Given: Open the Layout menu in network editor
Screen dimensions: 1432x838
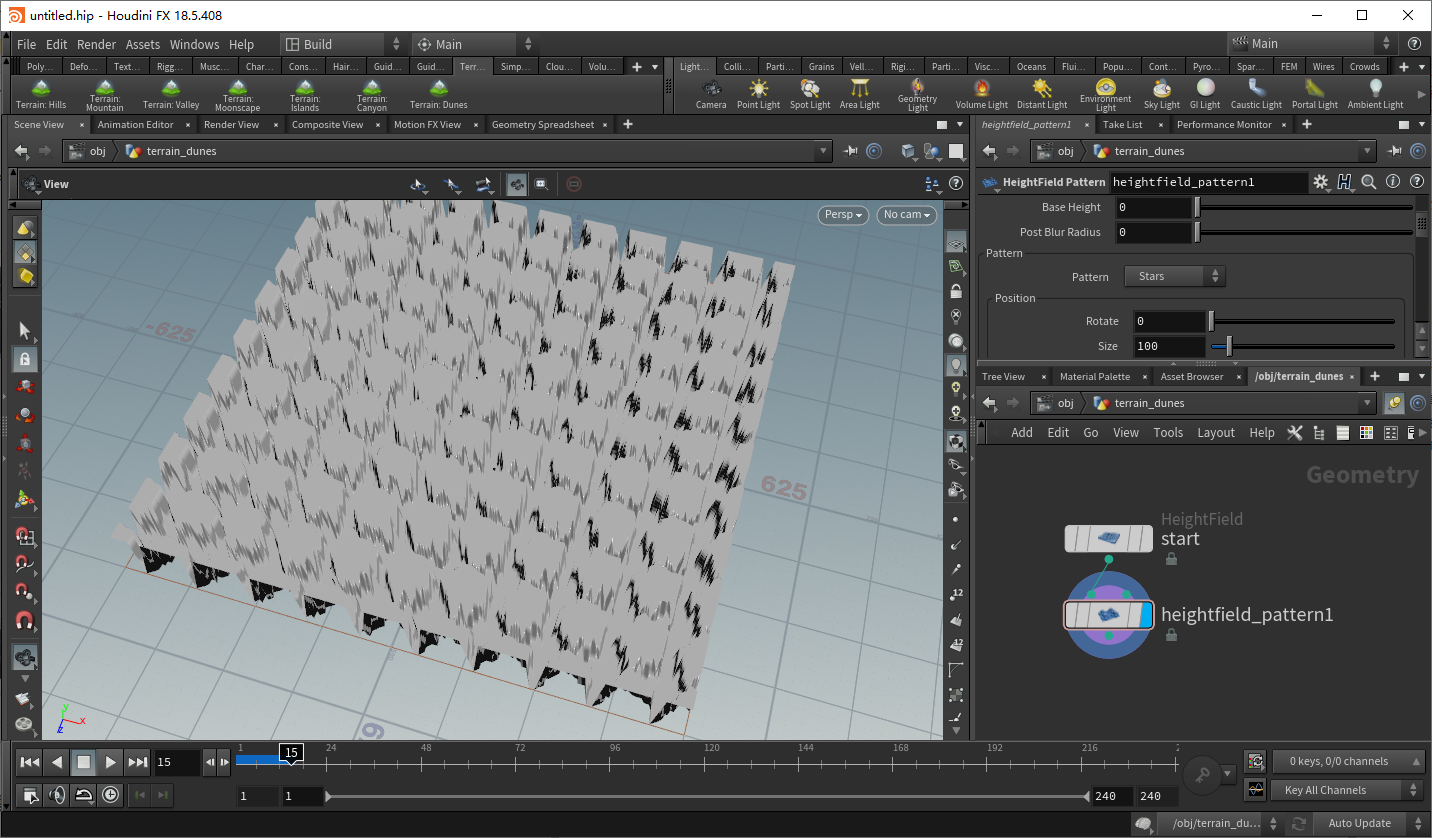Looking at the screenshot, I should [1215, 433].
